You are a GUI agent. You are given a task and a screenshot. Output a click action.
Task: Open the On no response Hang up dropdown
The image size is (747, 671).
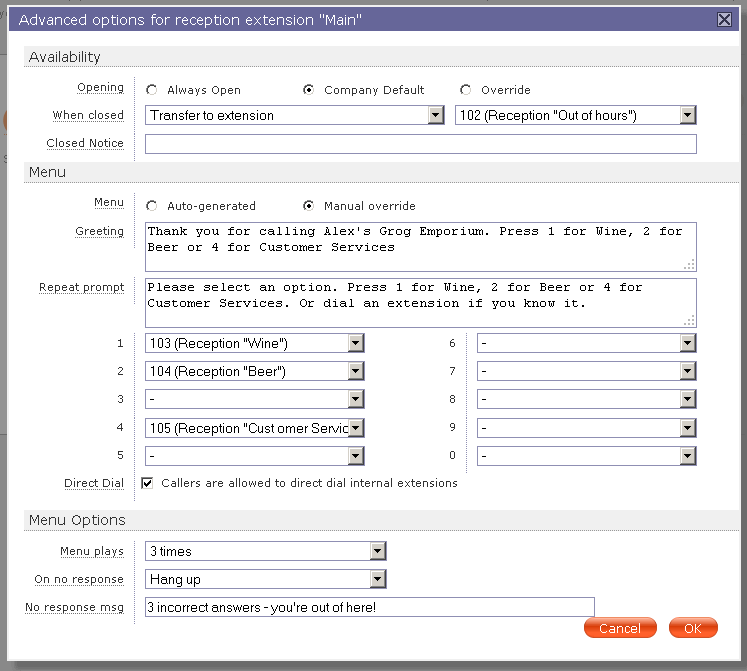pyautogui.click(x=265, y=580)
